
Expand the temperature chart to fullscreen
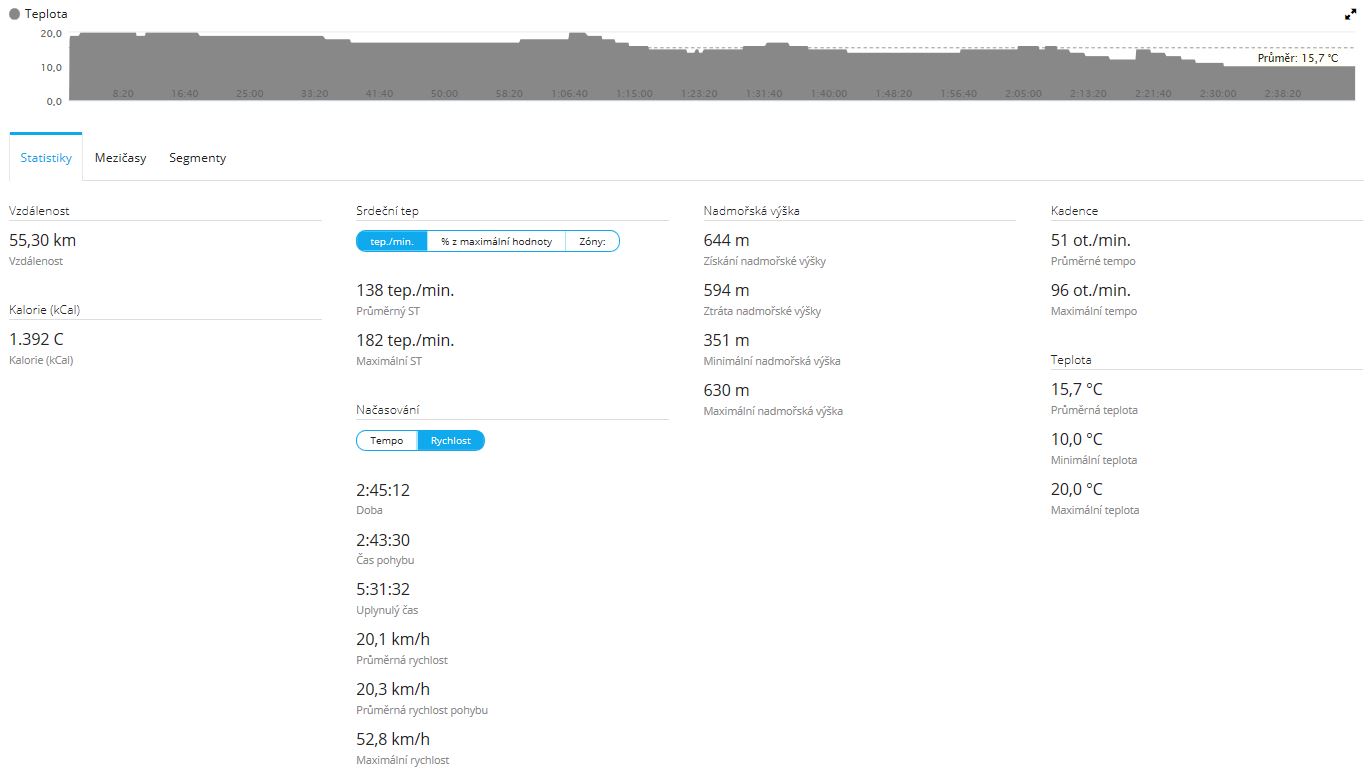pyautogui.click(x=1350, y=15)
